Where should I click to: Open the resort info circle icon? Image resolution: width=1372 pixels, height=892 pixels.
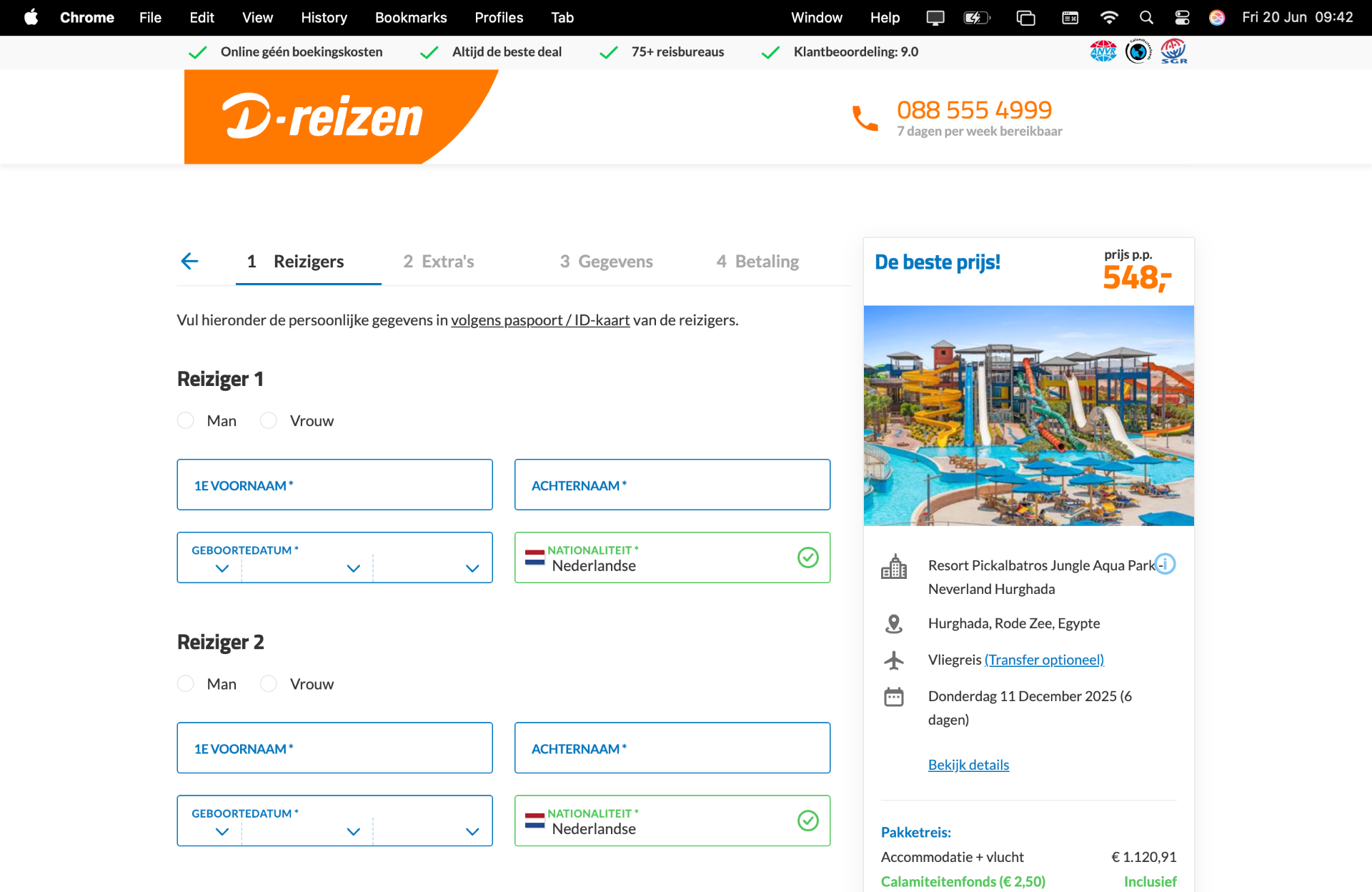(1165, 564)
